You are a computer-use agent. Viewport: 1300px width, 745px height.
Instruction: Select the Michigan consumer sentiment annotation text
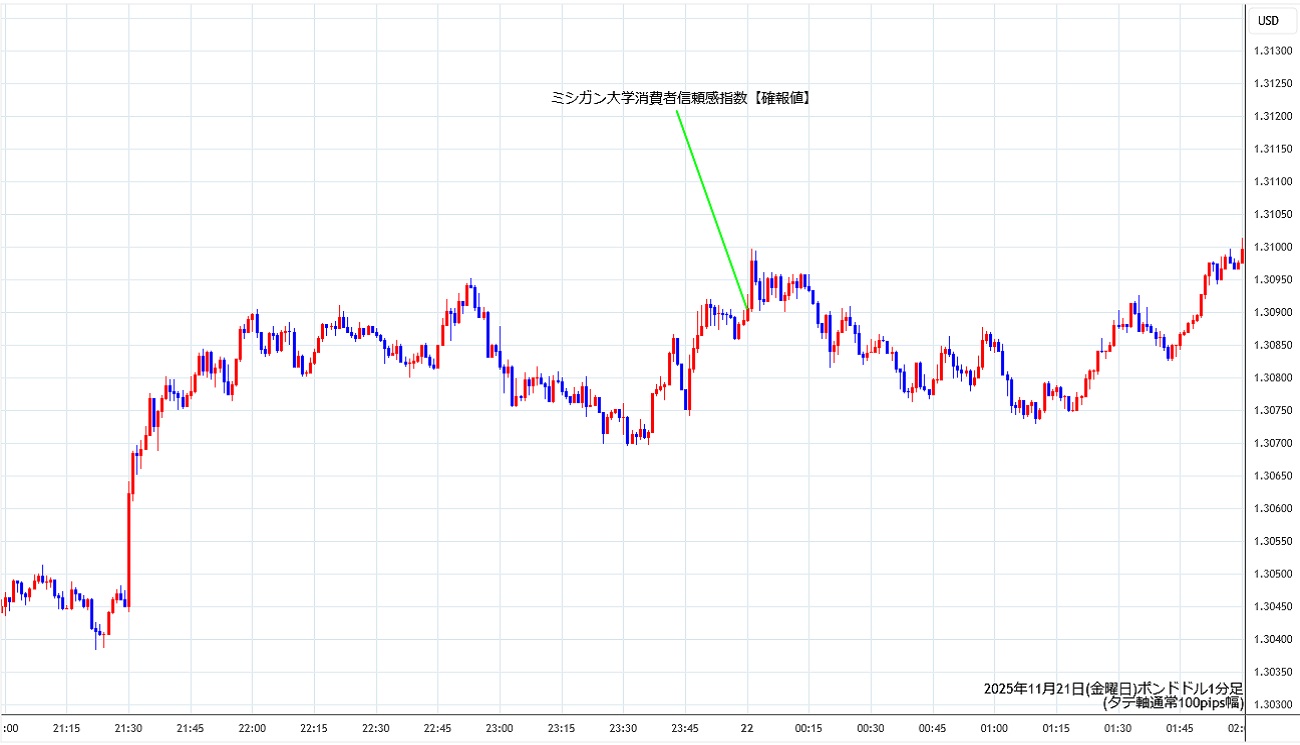coord(681,98)
